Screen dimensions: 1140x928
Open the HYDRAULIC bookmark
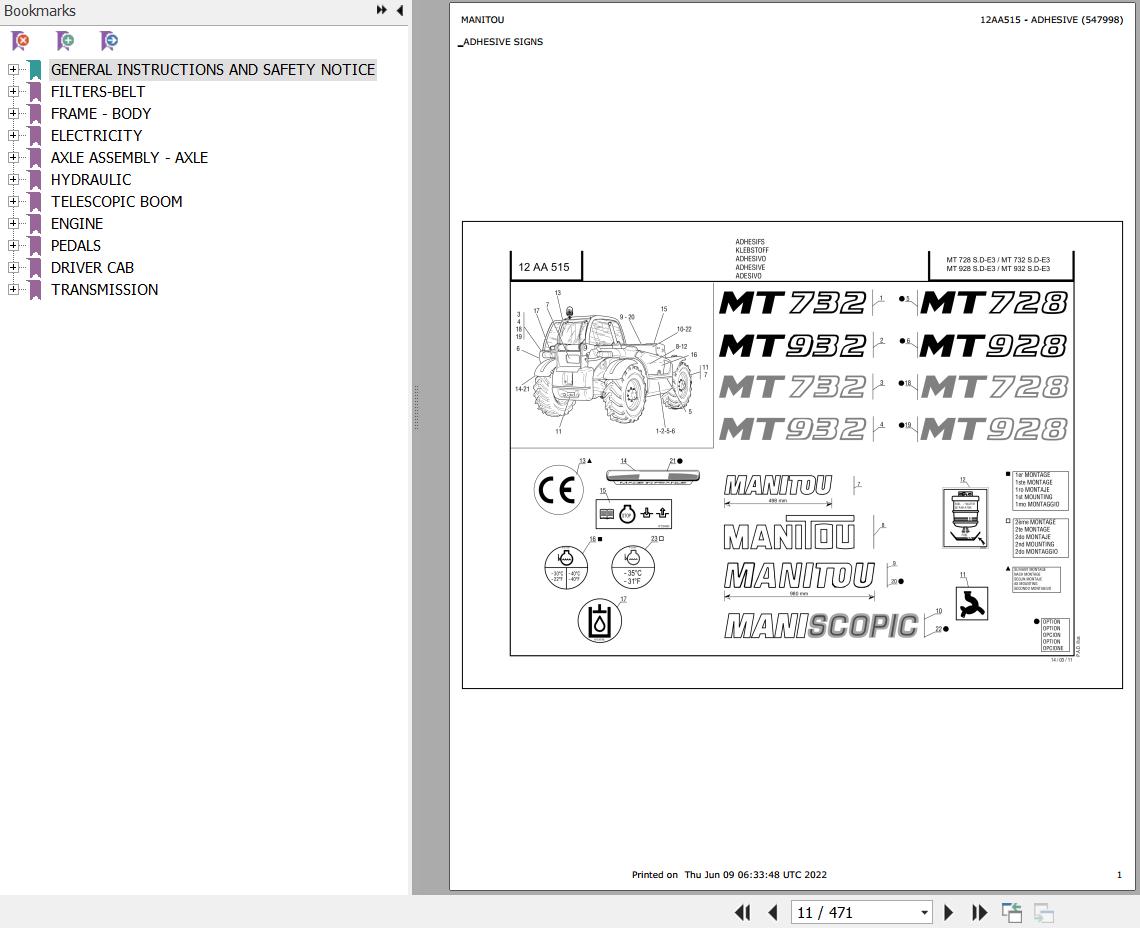91,180
